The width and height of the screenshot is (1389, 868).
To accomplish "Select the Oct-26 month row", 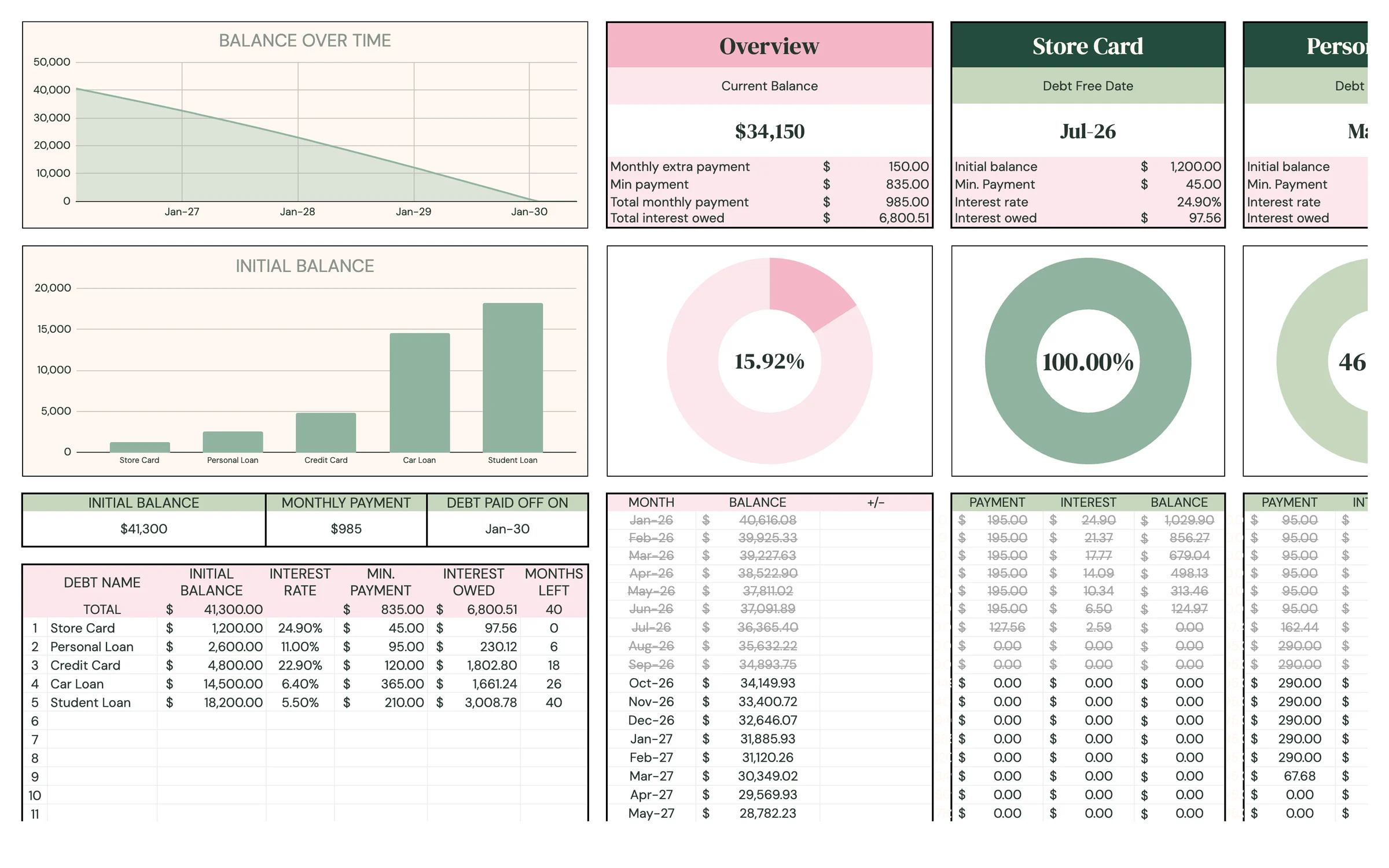I will tap(651, 683).
